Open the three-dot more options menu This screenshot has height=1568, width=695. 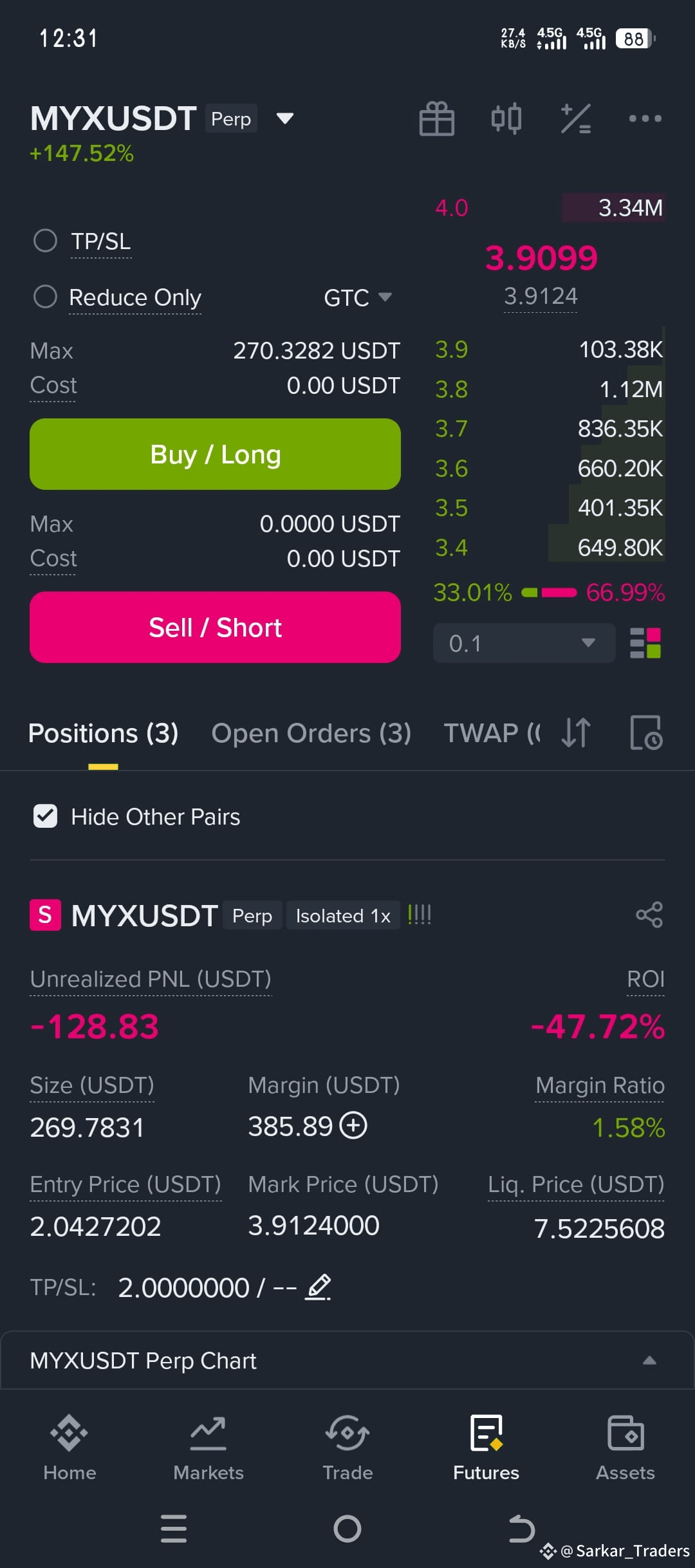(x=645, y=118)
